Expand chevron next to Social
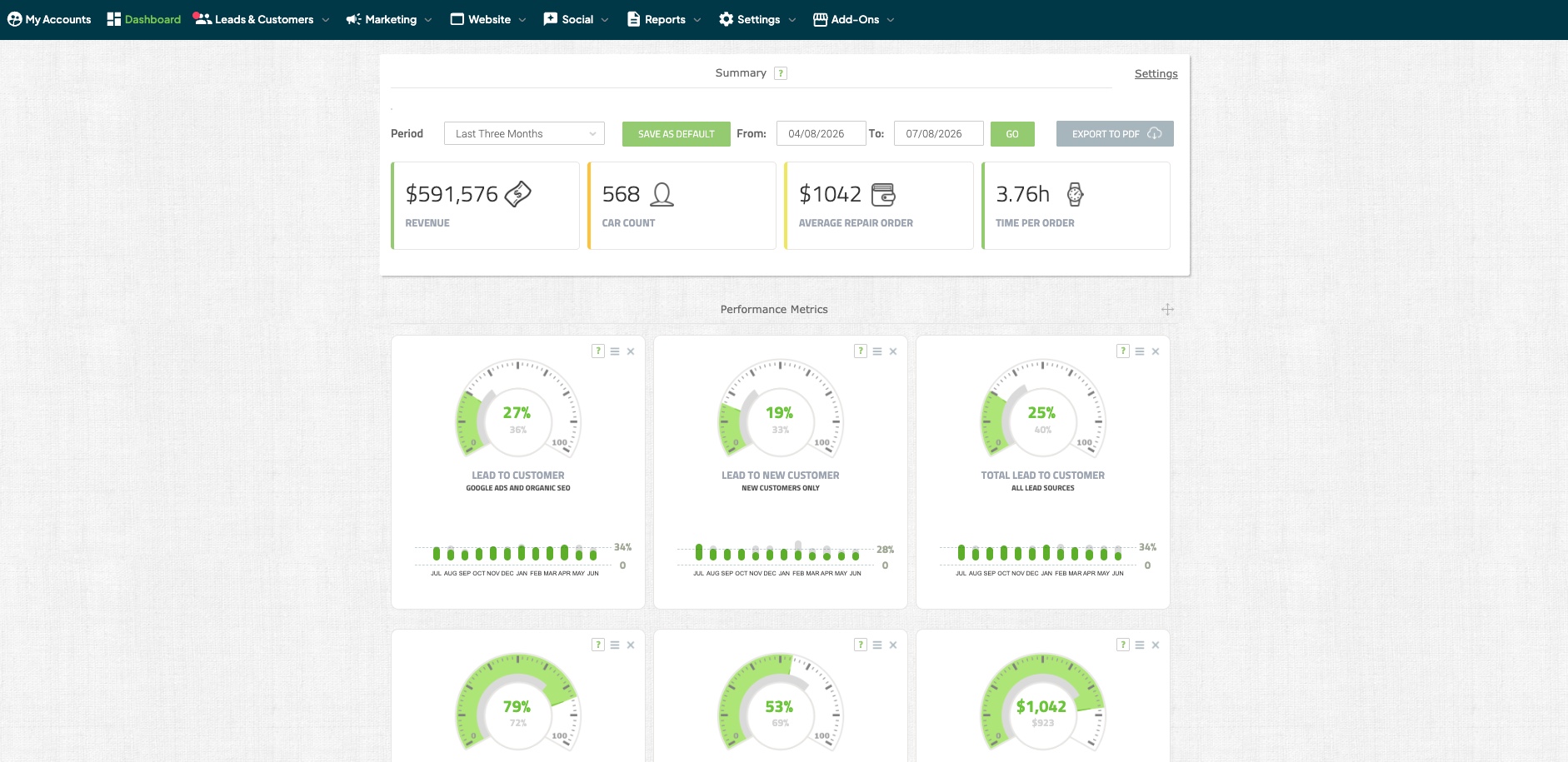1568x762 pixels. point(605,20)
